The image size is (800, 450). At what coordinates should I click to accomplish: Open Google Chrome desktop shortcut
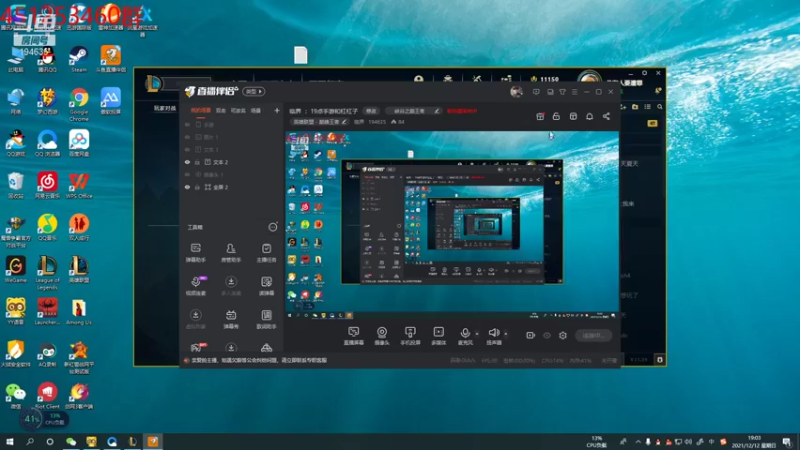pyautogui.click(x=79, y=105)
